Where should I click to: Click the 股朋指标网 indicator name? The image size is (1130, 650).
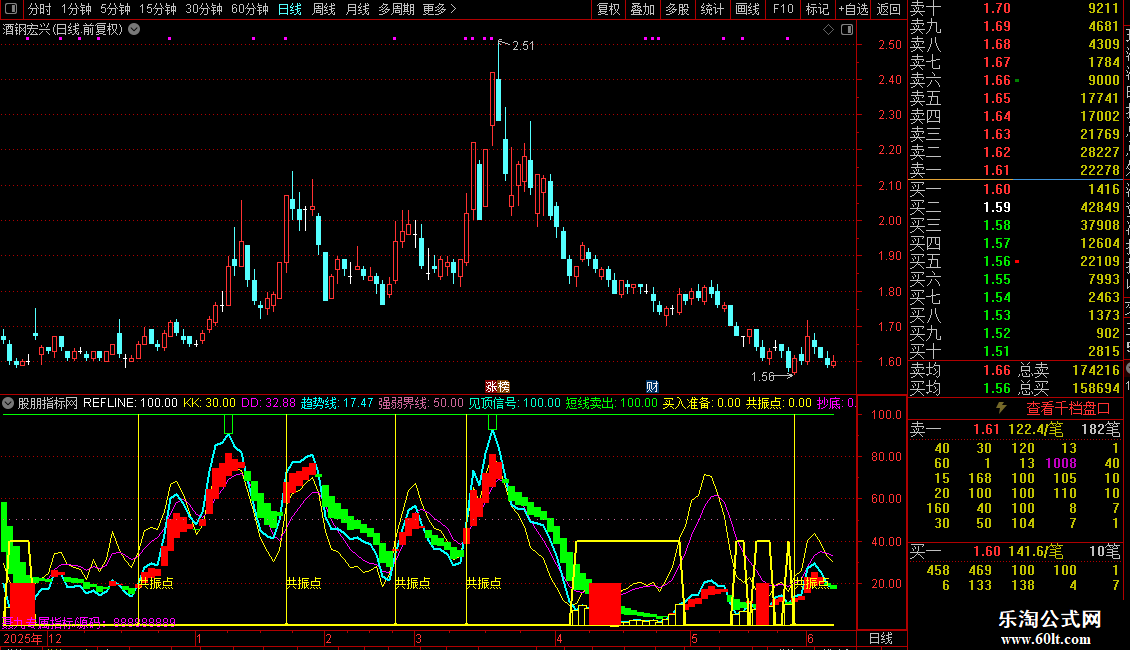48,404
